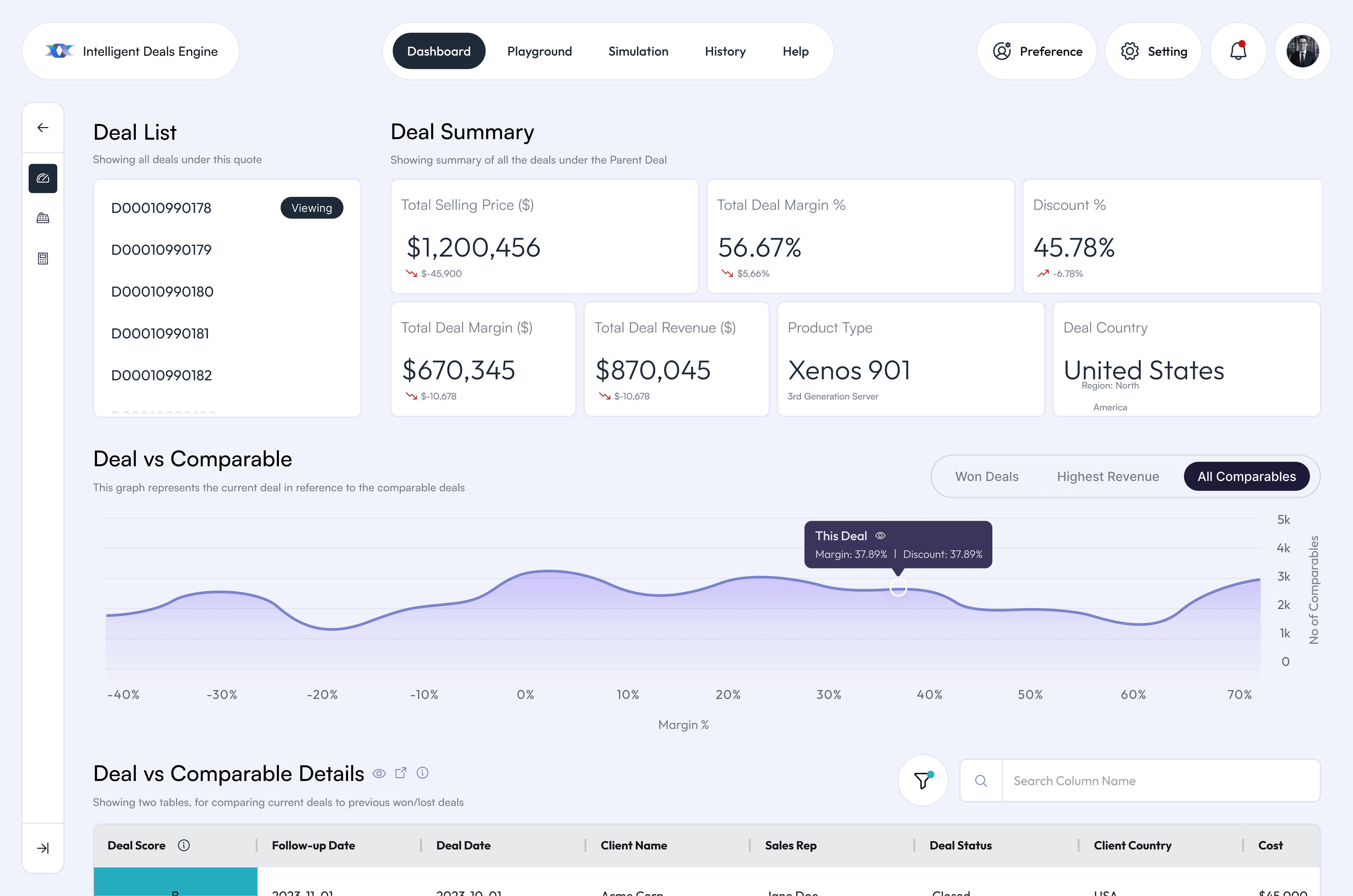Screen dimensions: 1353x896
Task: Click the back arrow in sidebar
Action: pos(43,128)
